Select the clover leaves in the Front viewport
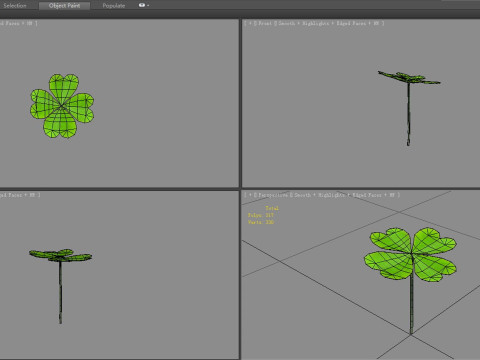 tap(409, 78)
